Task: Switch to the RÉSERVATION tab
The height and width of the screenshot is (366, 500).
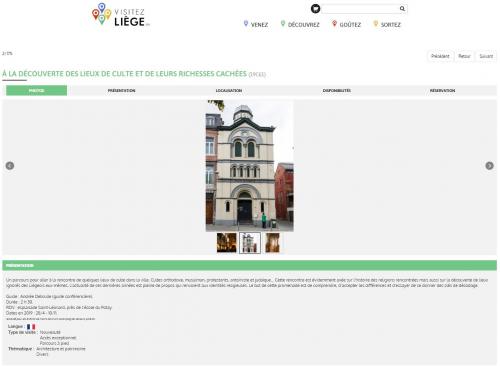Action: [442, 91]
